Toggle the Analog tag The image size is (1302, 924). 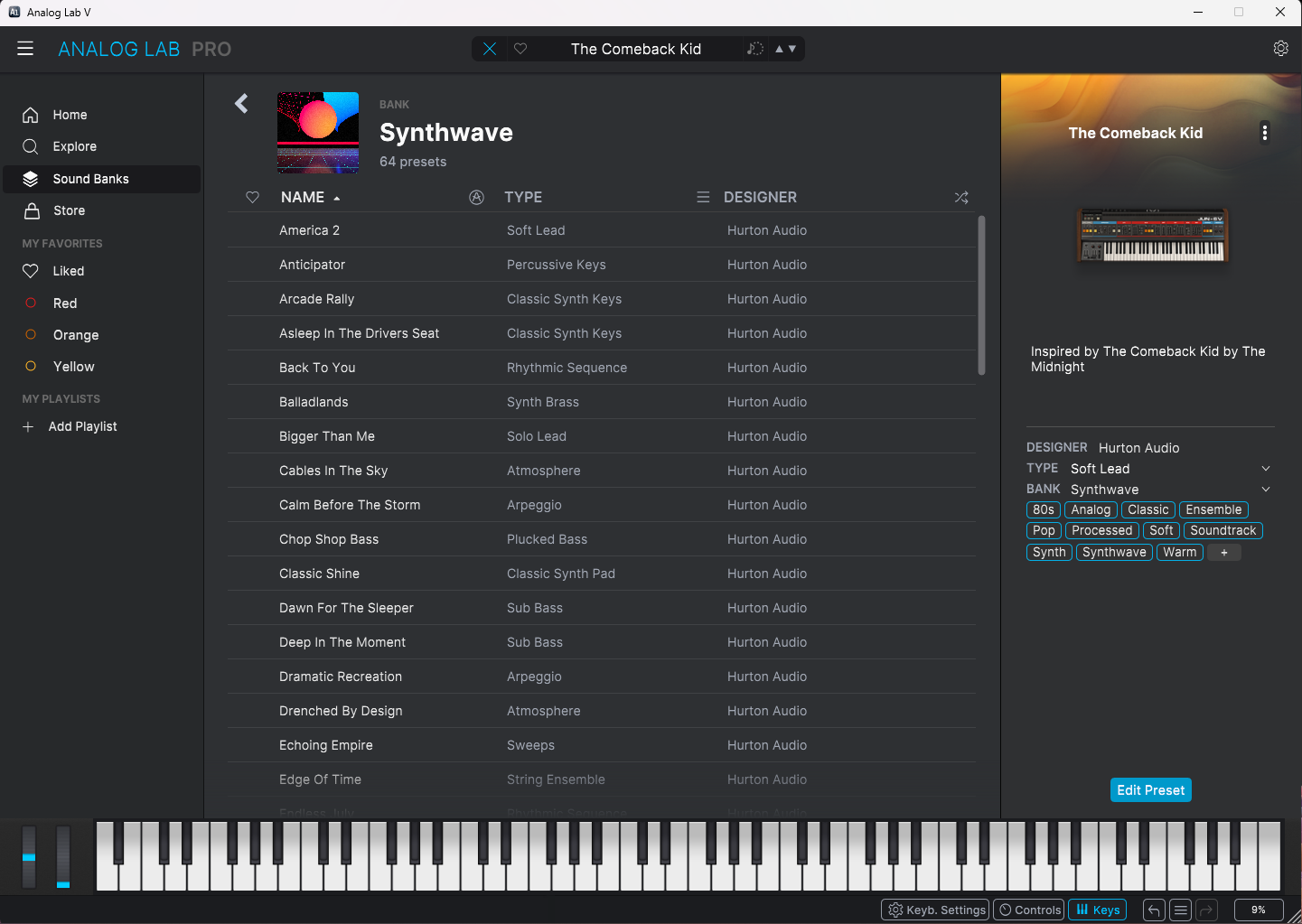[1091, 510]
